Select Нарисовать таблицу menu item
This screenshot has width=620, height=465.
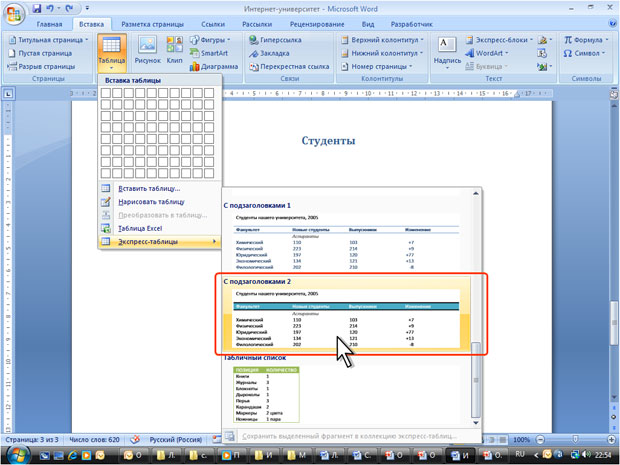pyautogui.click(x=151, y=201)
